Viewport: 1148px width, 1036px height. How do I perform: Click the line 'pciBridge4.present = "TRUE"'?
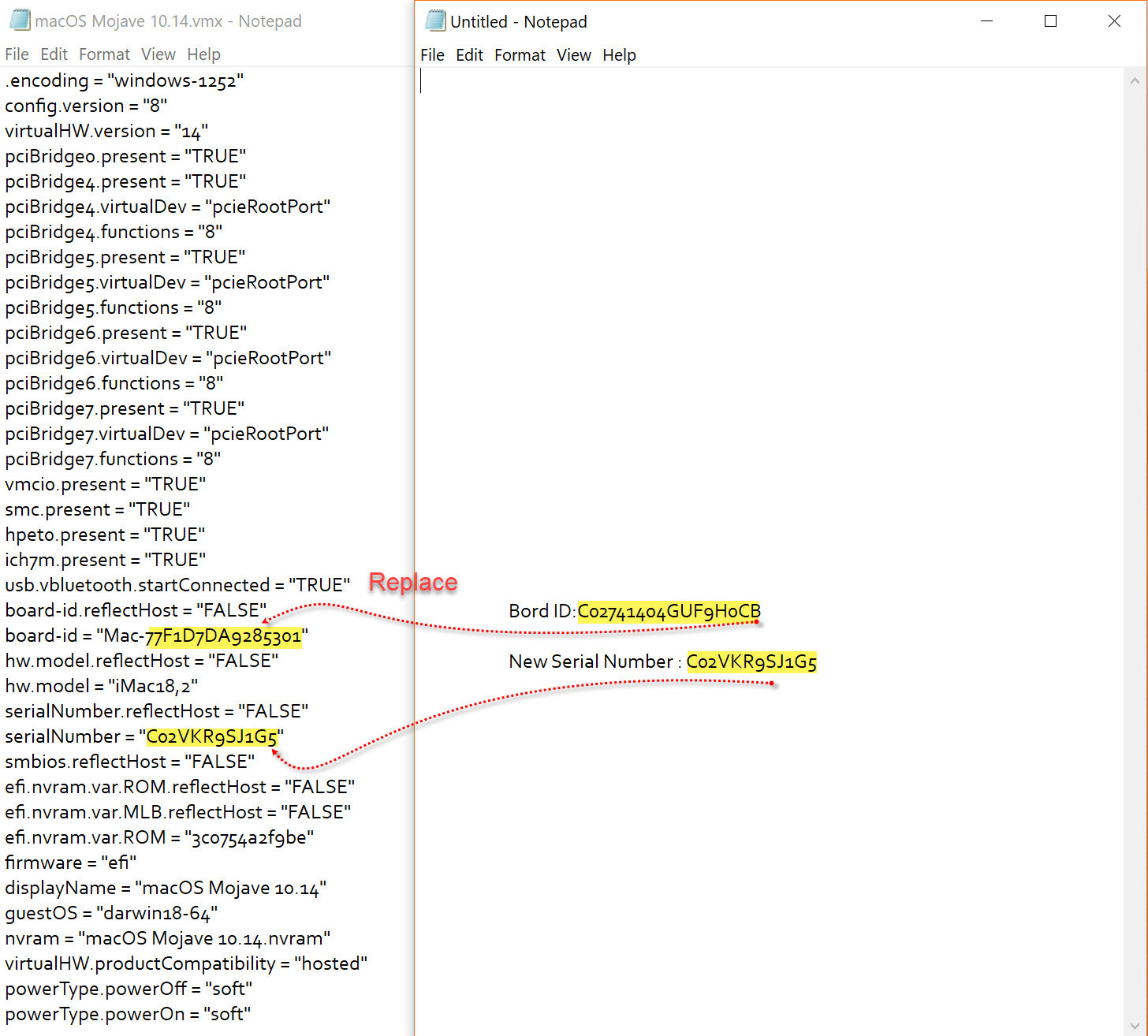pos(125,181)
